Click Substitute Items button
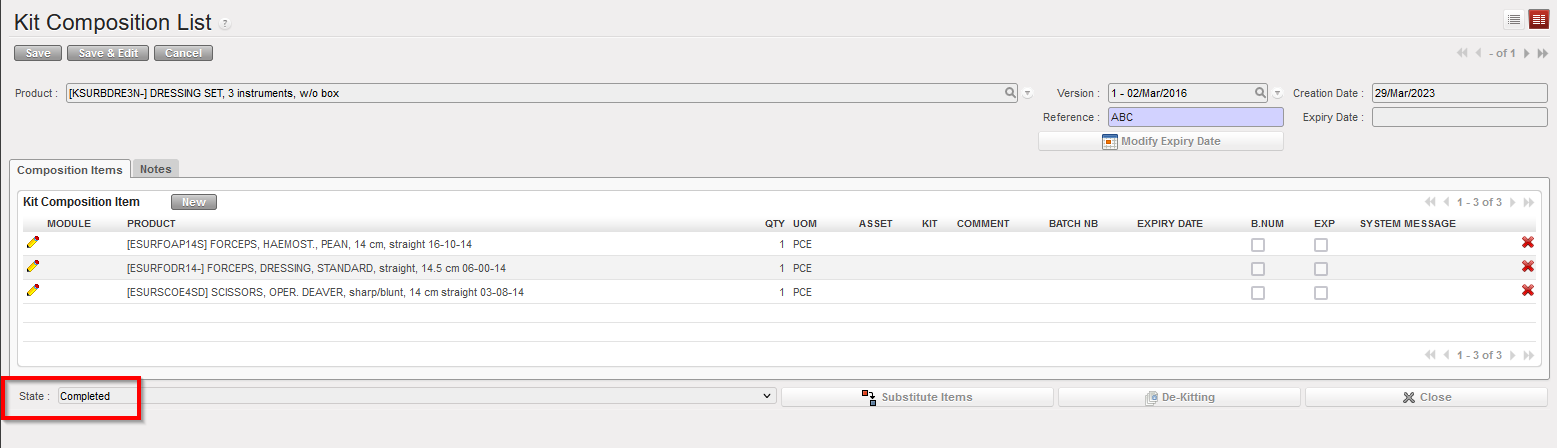The width and height of the screenshot is (1557, 448). tap(917, 397)
